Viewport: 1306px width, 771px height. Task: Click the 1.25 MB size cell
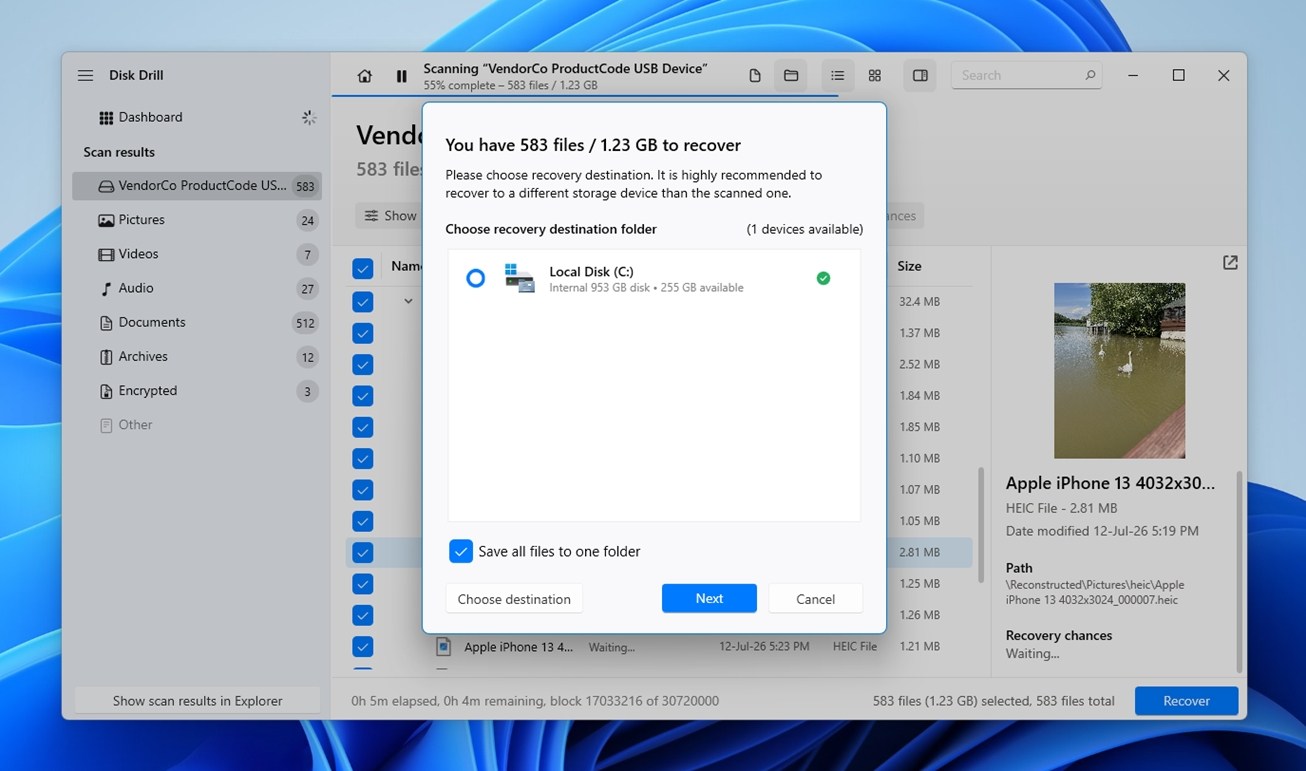click(918, 584)
